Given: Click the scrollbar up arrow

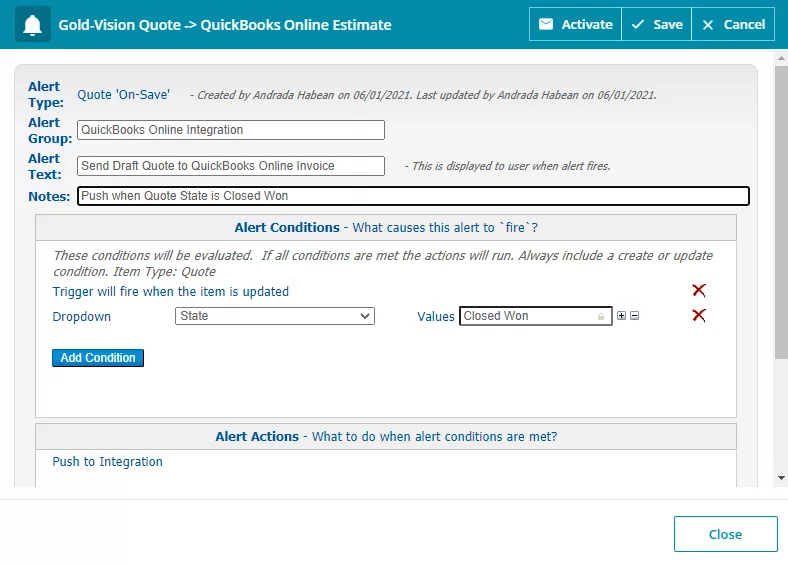Looking at the screenshot, I should click(781, 58).
